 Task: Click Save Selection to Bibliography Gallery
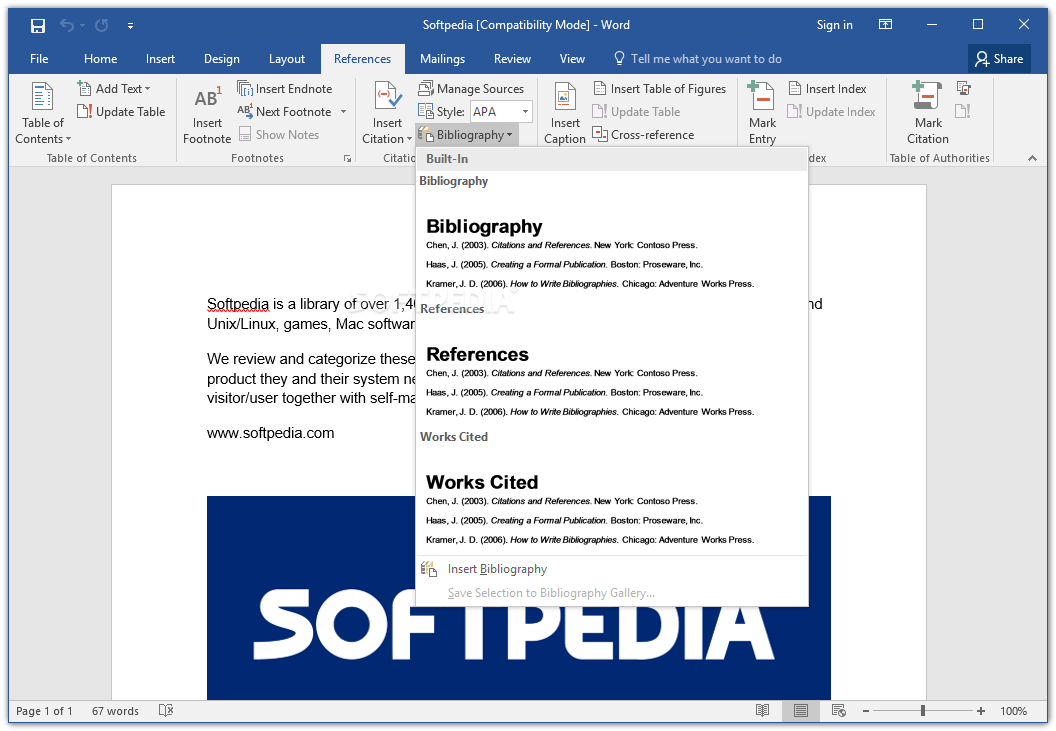point(612,593)
